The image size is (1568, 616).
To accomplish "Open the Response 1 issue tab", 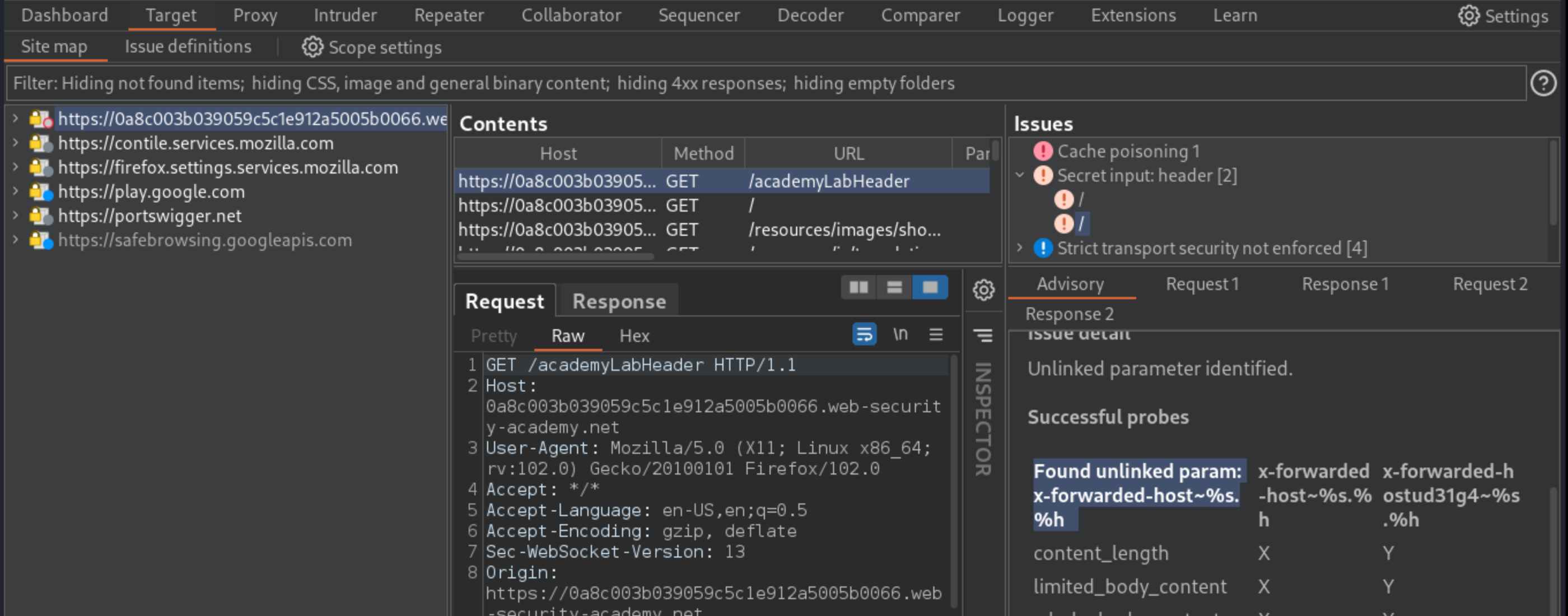I will pos(1345,284).
